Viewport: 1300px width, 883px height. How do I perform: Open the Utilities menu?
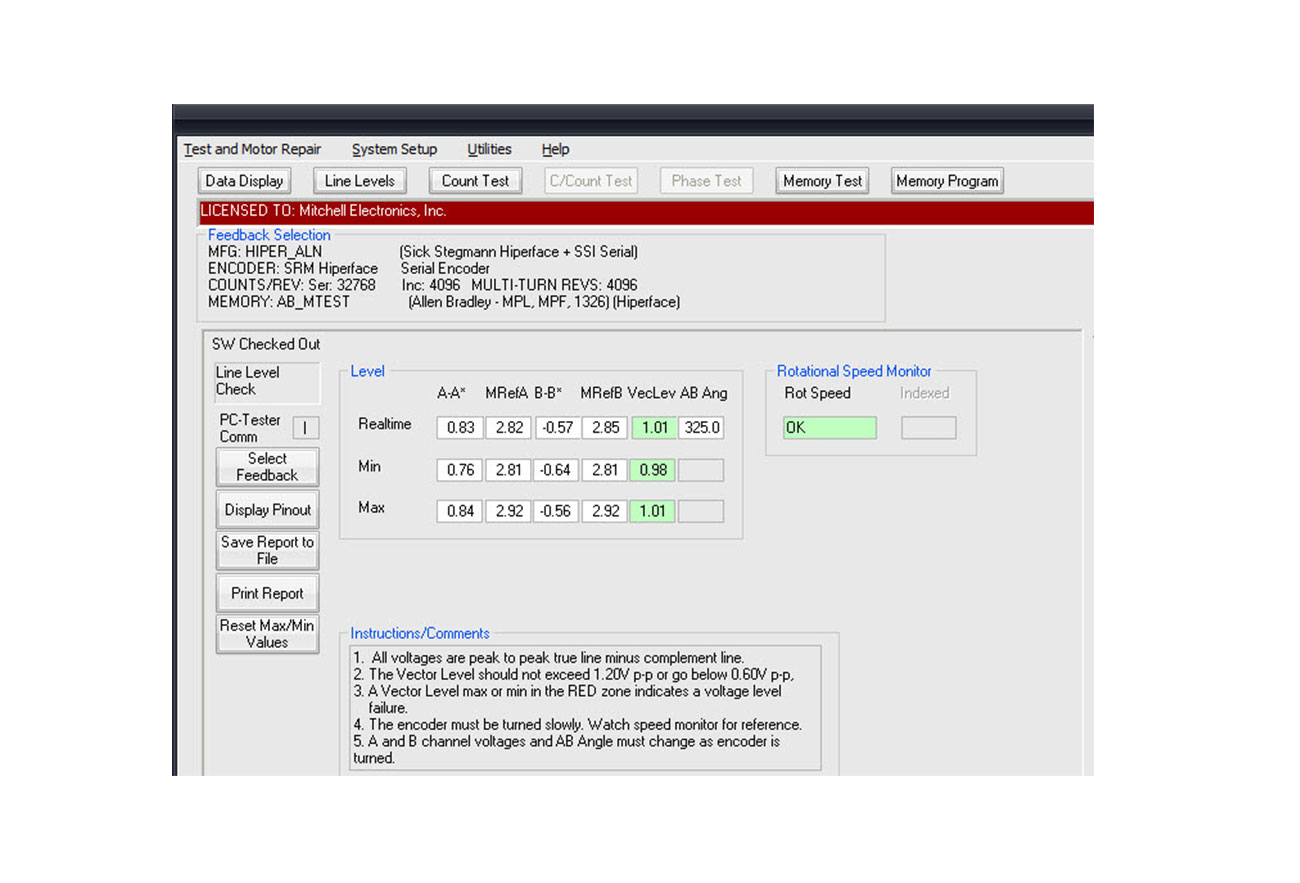pyautogui.click(x=489, y=150)
